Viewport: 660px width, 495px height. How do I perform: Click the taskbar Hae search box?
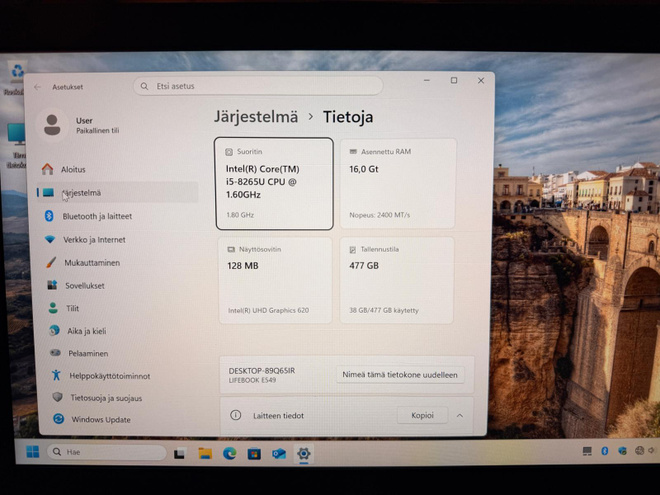click(107, 452)
